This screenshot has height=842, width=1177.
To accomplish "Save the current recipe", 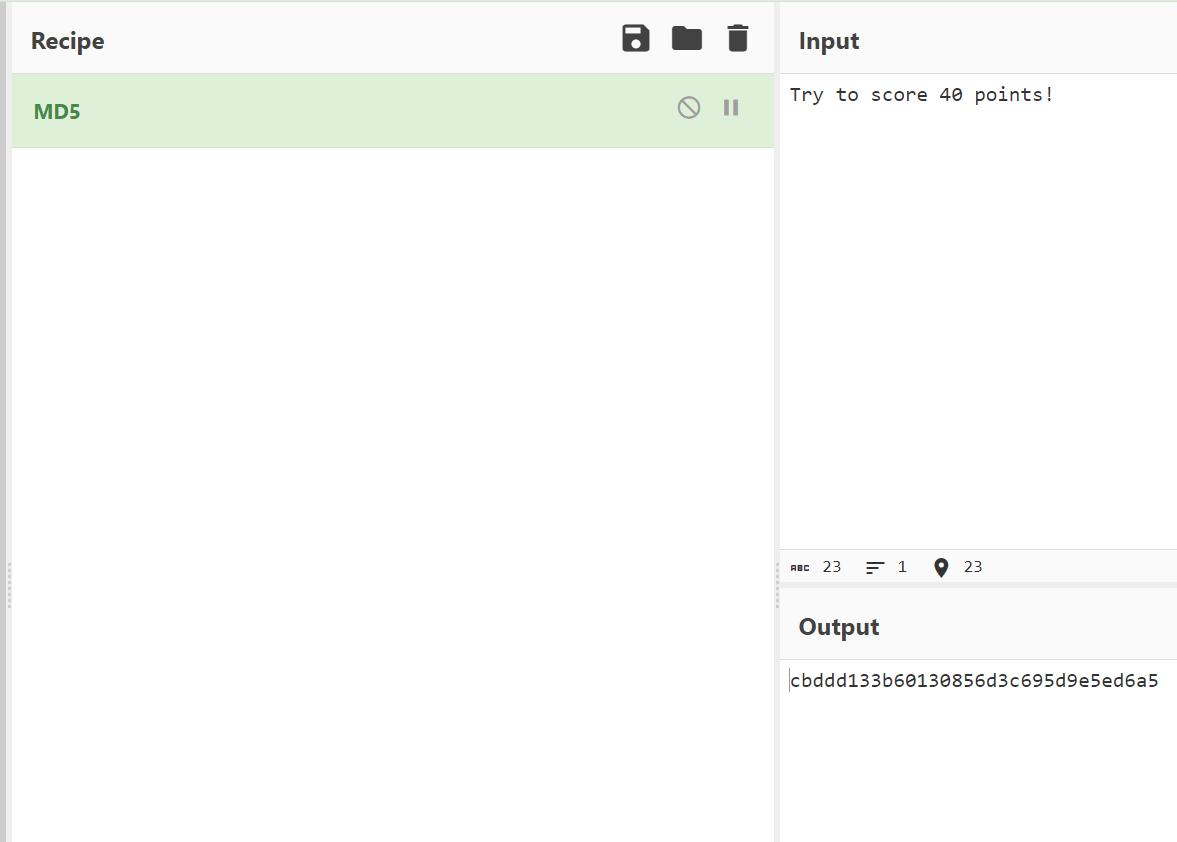I will [636, 39].
